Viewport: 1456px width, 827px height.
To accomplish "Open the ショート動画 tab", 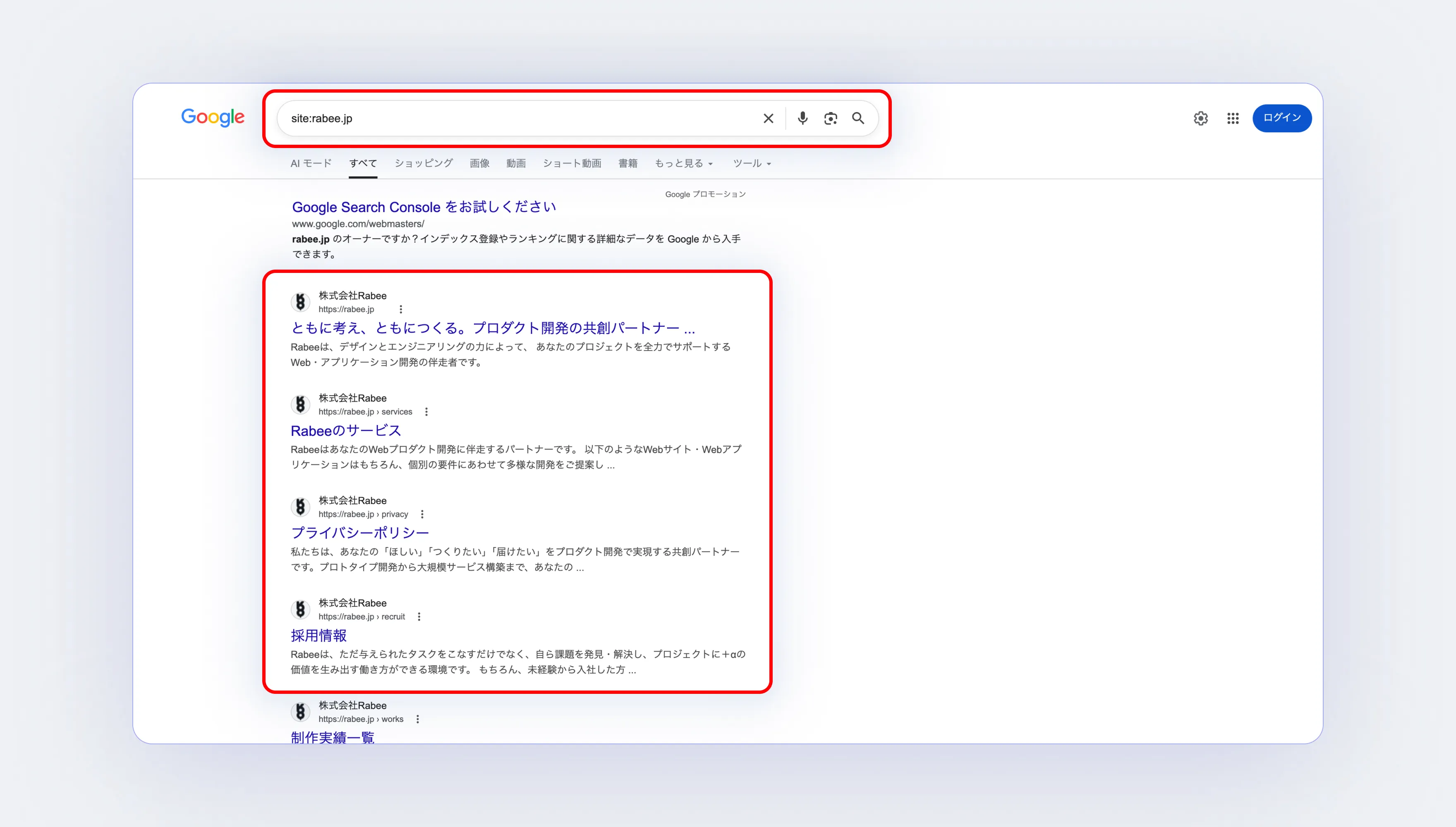I will (x=572, y=164).
